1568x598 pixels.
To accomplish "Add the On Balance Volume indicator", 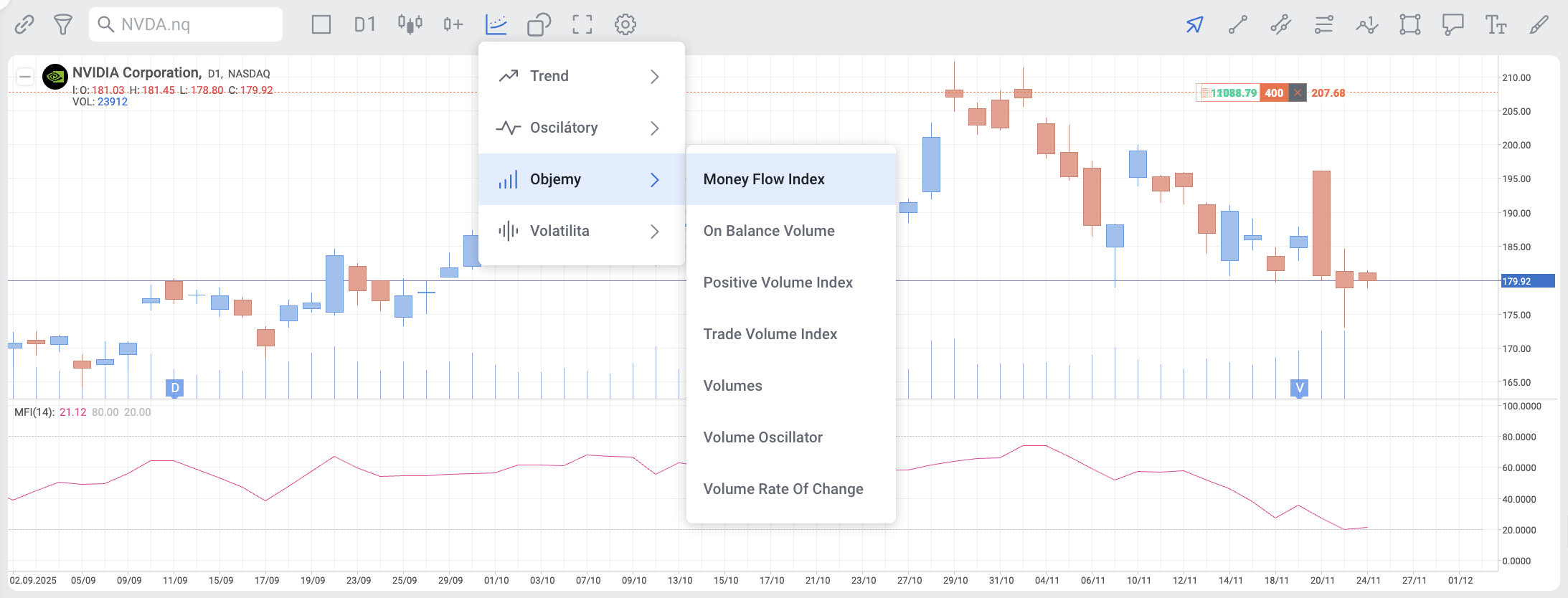I will tap(791, 231).
